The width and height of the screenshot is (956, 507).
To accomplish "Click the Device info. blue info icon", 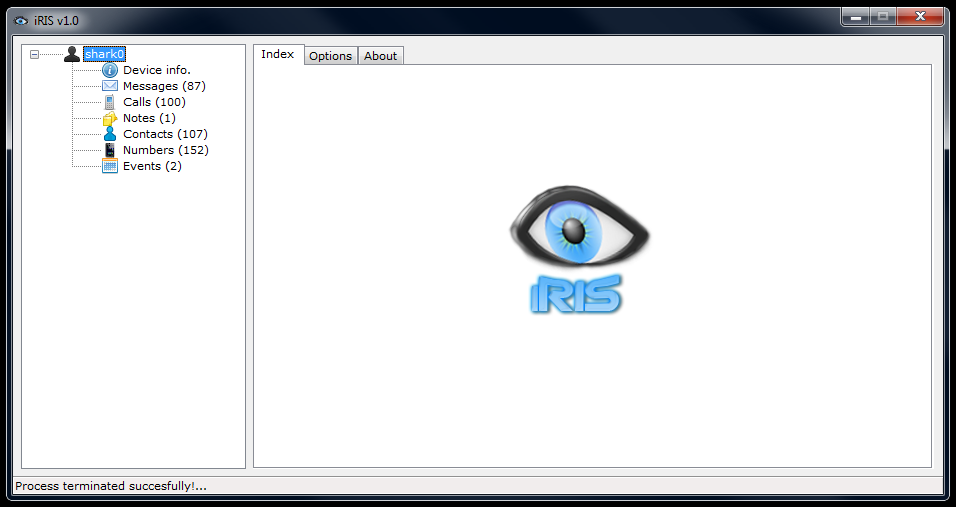I will click(x=110, y=70).
